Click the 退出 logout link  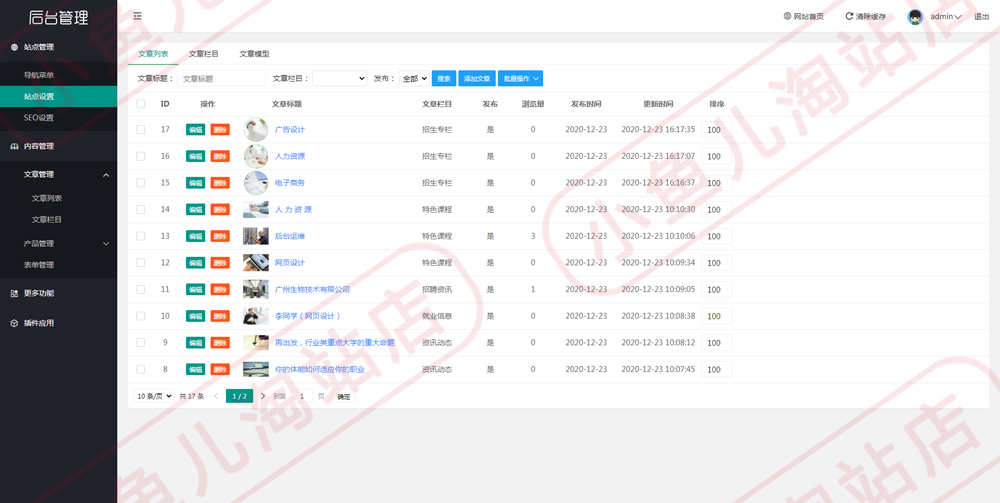click(x=982, y=17)
